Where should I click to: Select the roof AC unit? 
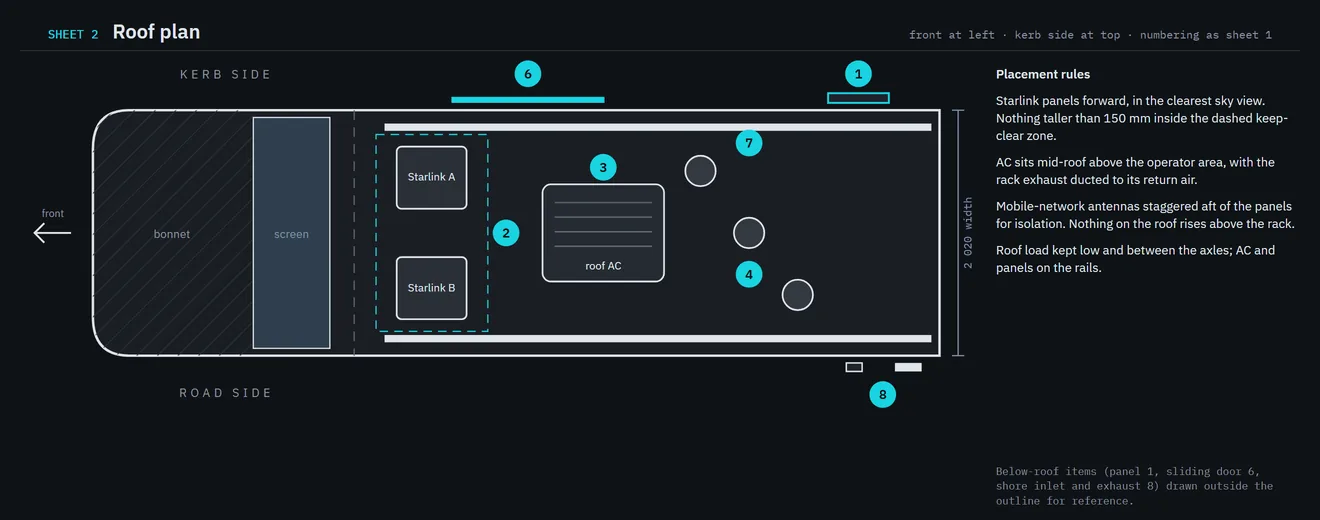[x=603, y=233]
